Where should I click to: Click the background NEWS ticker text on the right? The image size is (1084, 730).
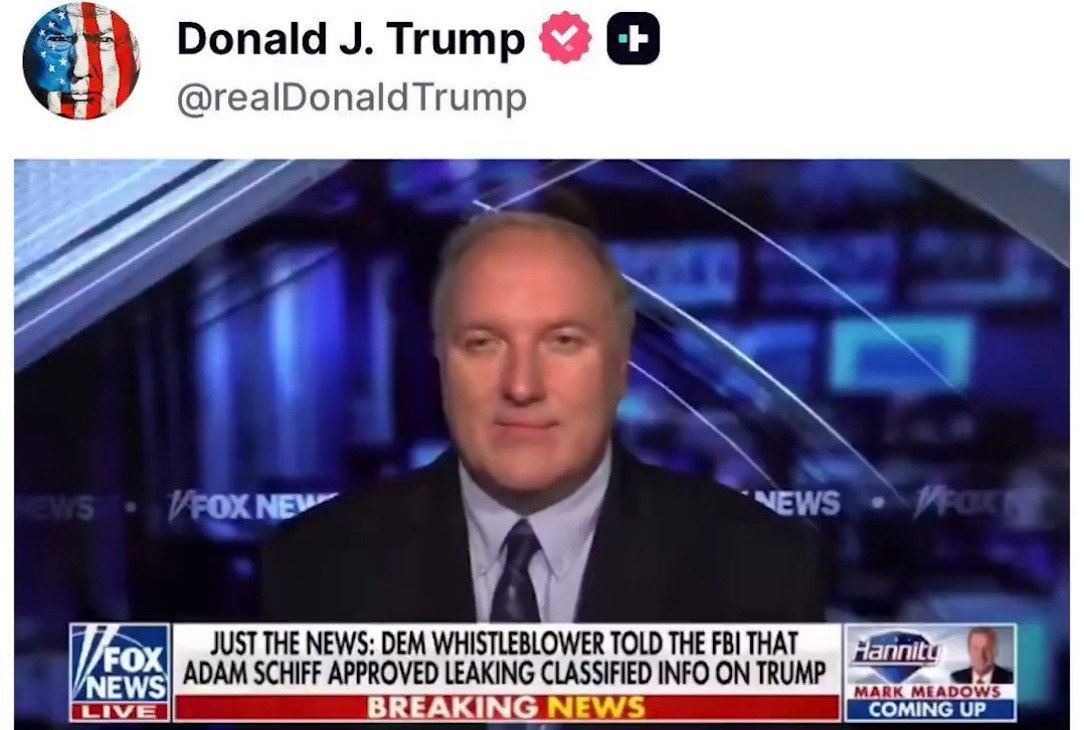[795, 503]
